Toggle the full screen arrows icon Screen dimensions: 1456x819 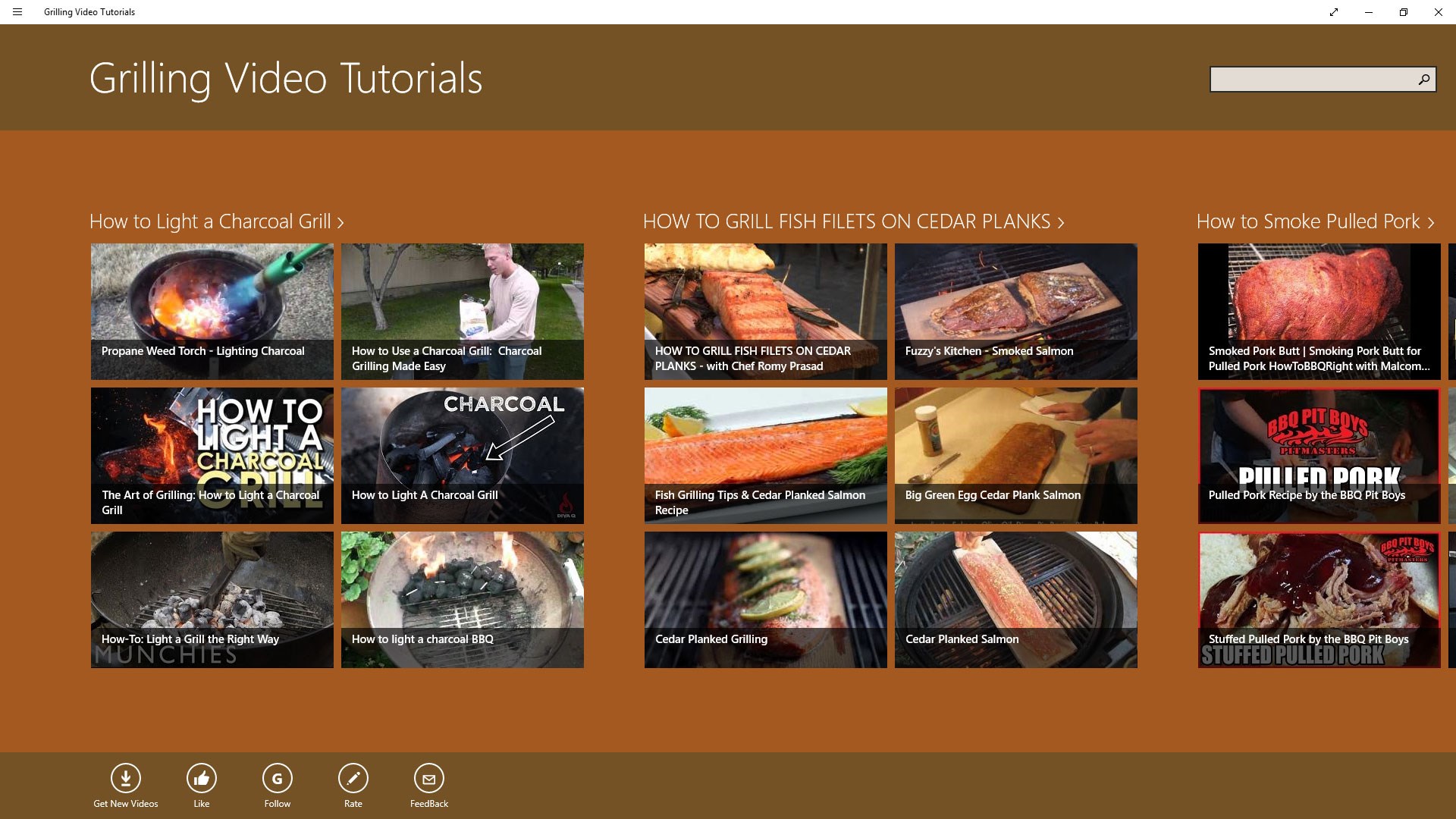[x=1333, y=12]
